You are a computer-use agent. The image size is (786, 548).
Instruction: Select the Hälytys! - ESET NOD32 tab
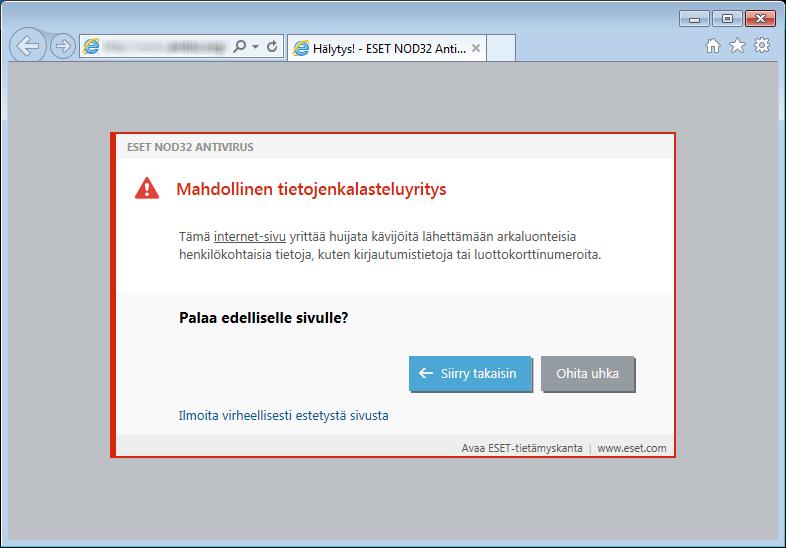(x=386, y=49)
